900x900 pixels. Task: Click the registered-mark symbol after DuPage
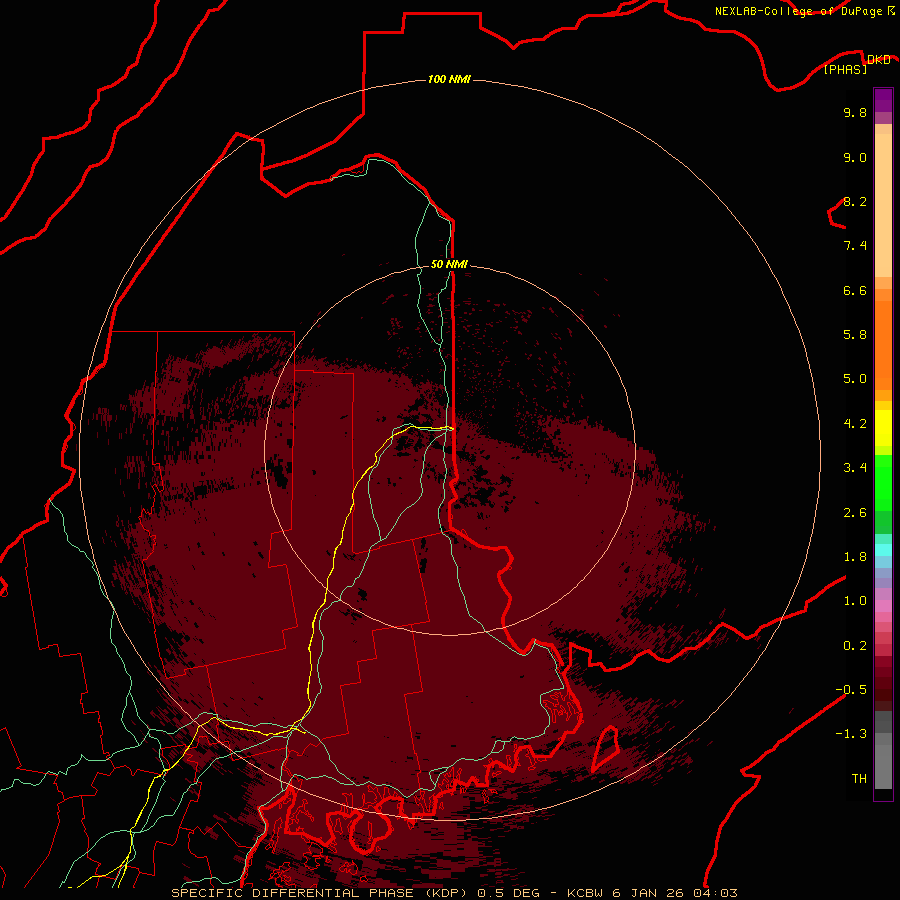click(x=891, y=10)
